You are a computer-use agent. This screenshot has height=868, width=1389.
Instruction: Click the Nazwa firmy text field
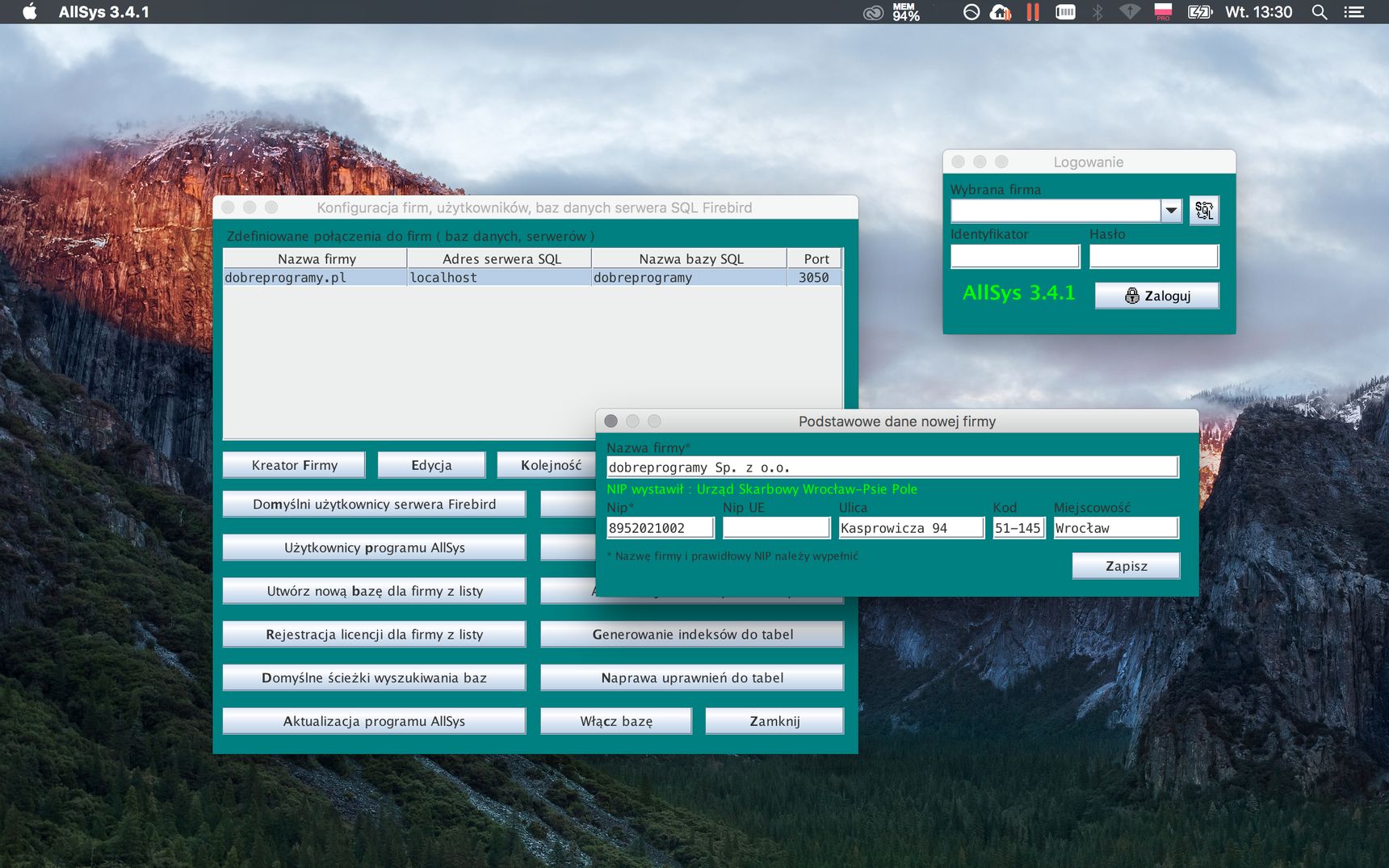coord(892,468)
